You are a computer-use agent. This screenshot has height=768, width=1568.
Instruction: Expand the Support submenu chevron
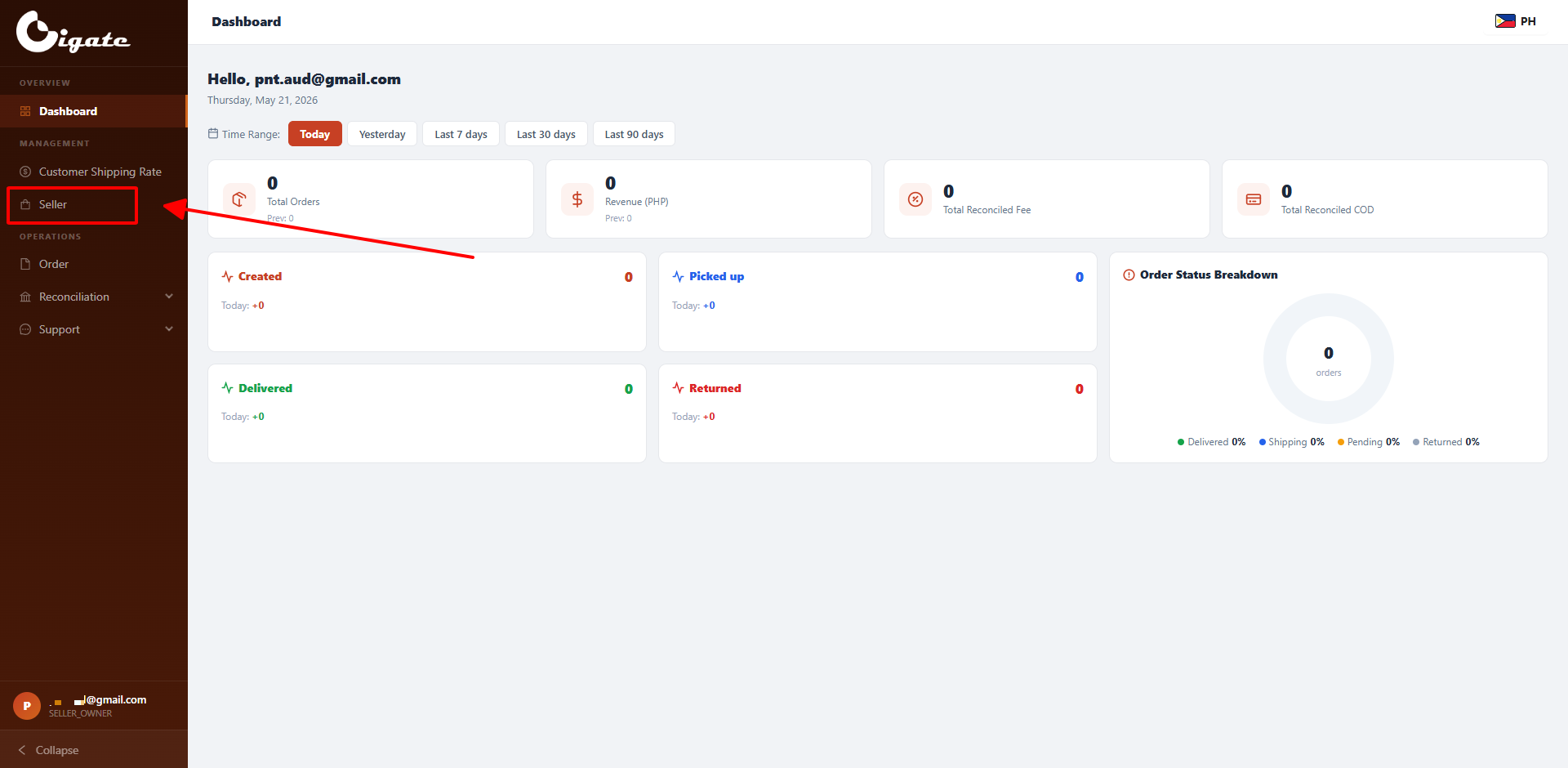pyautogui.click(x=169, y=329)
